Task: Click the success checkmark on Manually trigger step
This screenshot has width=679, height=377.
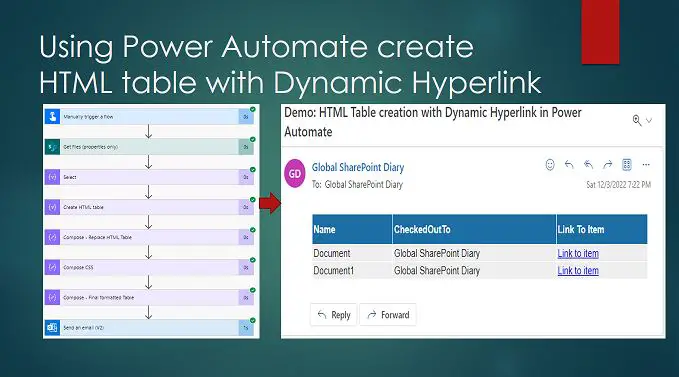Action: click(252, 110)
